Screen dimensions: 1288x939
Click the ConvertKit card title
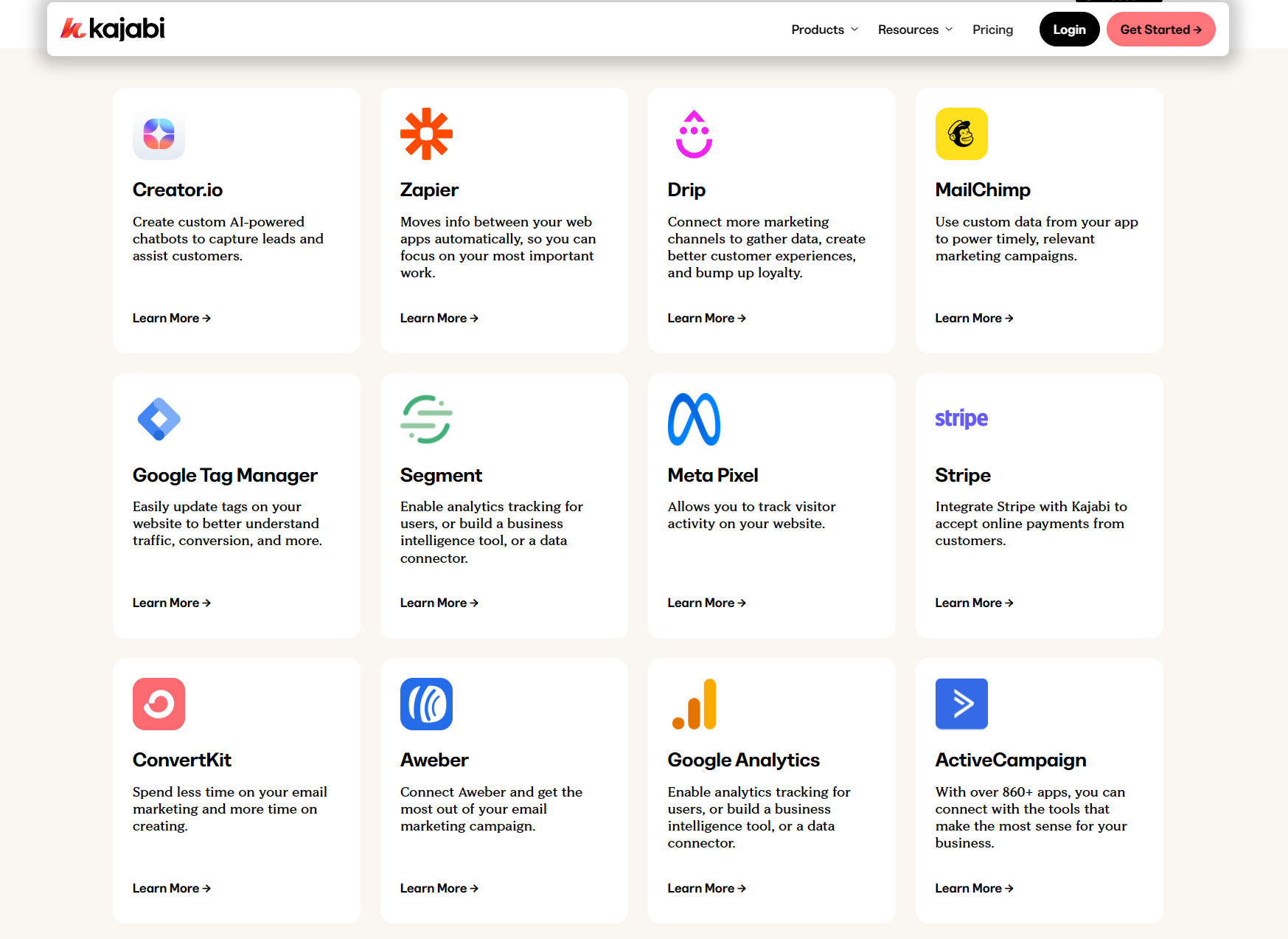pyautogui.click(x=182, y=760)
